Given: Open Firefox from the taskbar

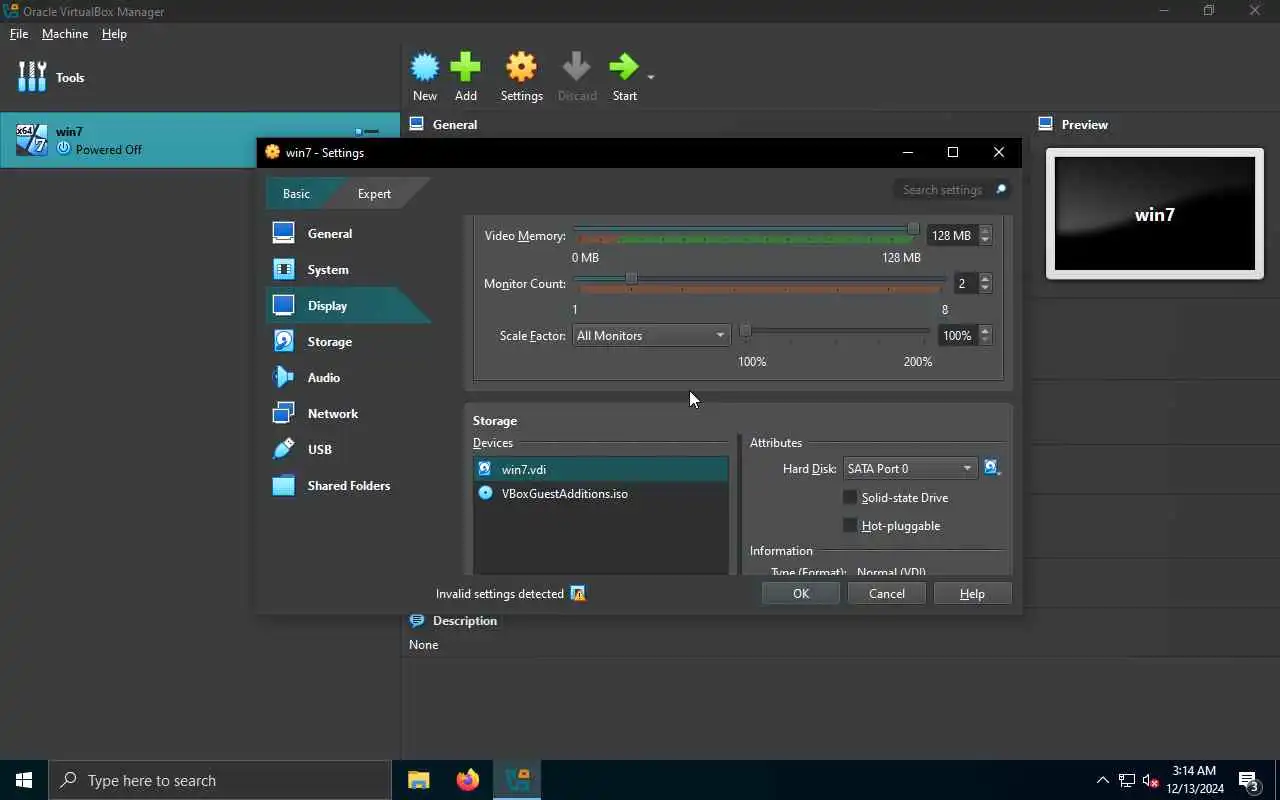Looking at the screenshot, I should point(468,780).
